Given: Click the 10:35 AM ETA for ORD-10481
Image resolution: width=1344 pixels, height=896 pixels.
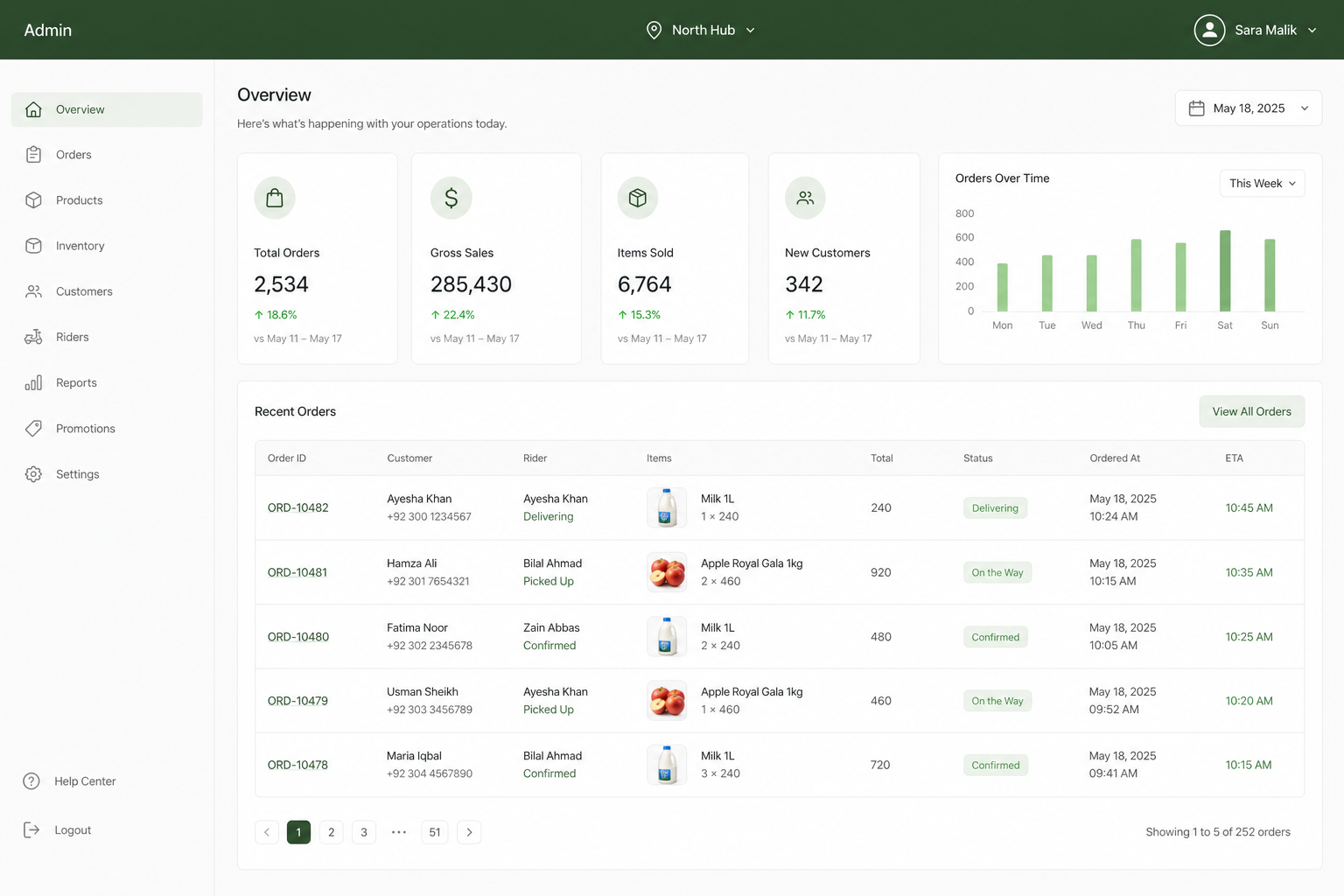Looking at the screenshot, I should [1249, 572].
